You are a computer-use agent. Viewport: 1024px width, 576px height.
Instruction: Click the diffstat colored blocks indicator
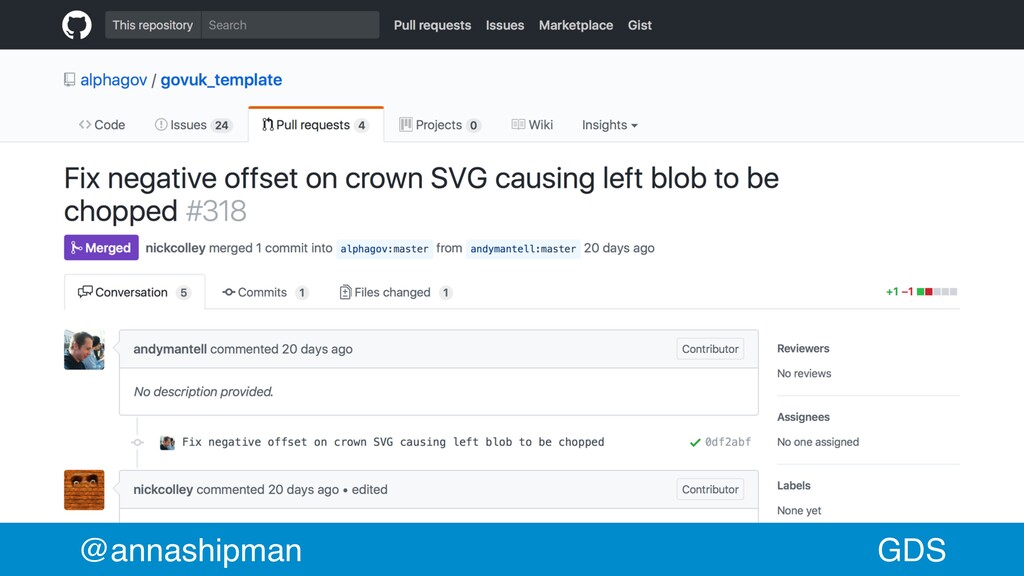click(x=937, y=292)
